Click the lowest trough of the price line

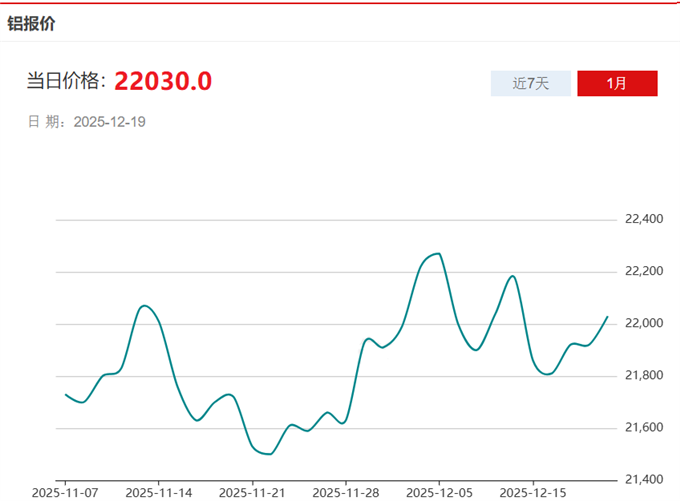[269, 454]
